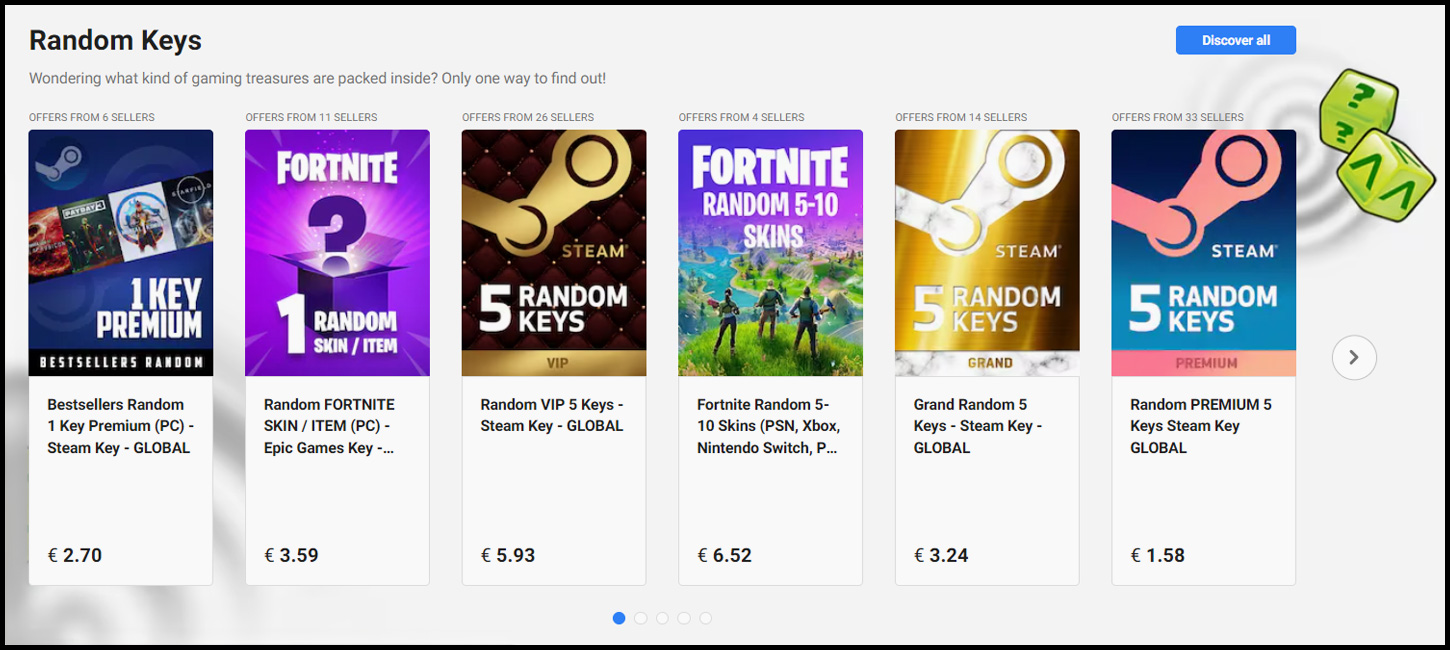Open the Fortnite 1 Random Skin image
Screen dimensions: 1450x650
click(337, 252)
